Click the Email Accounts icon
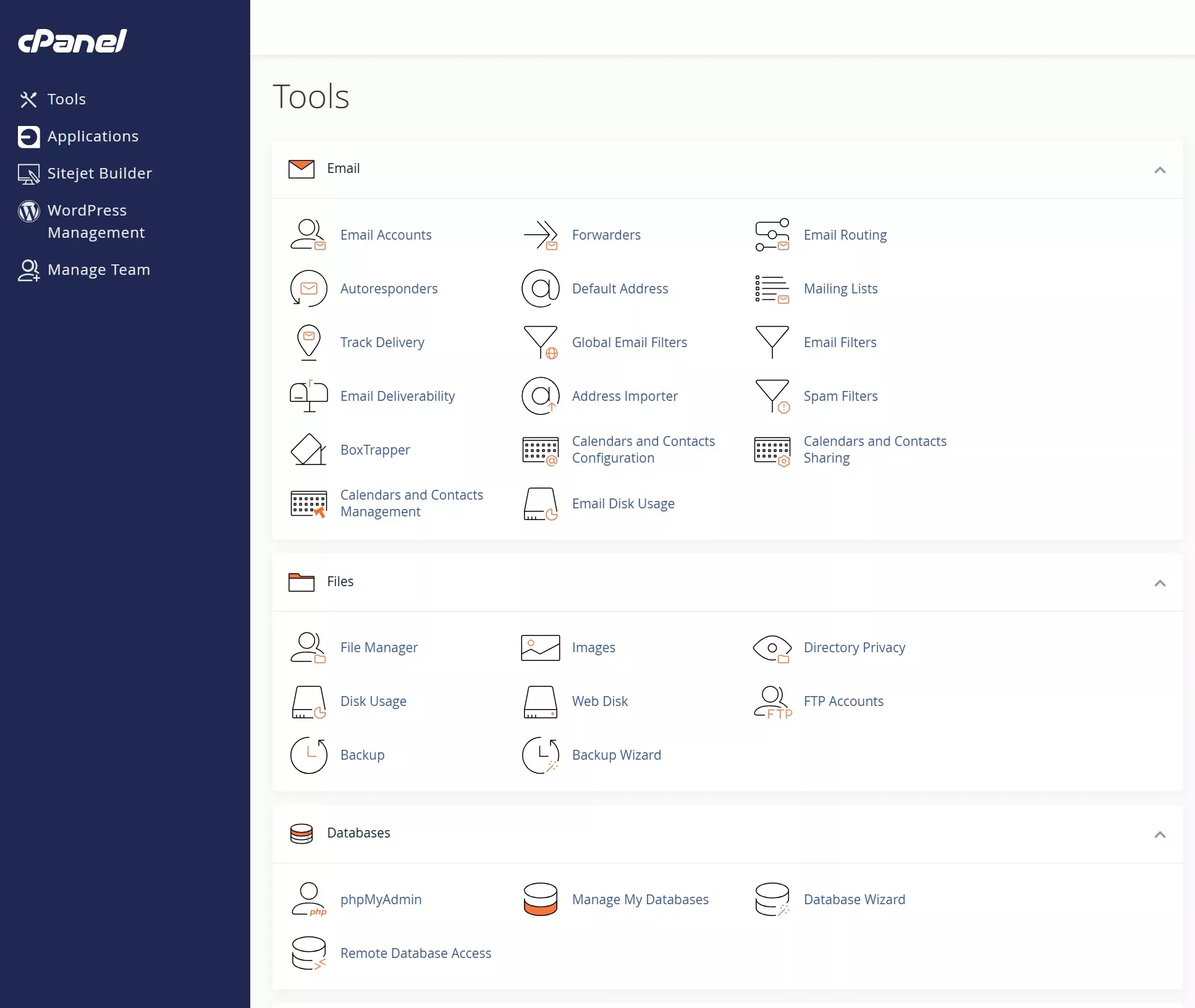This screenshot has height=1008, width=1195. coord(308,235)
